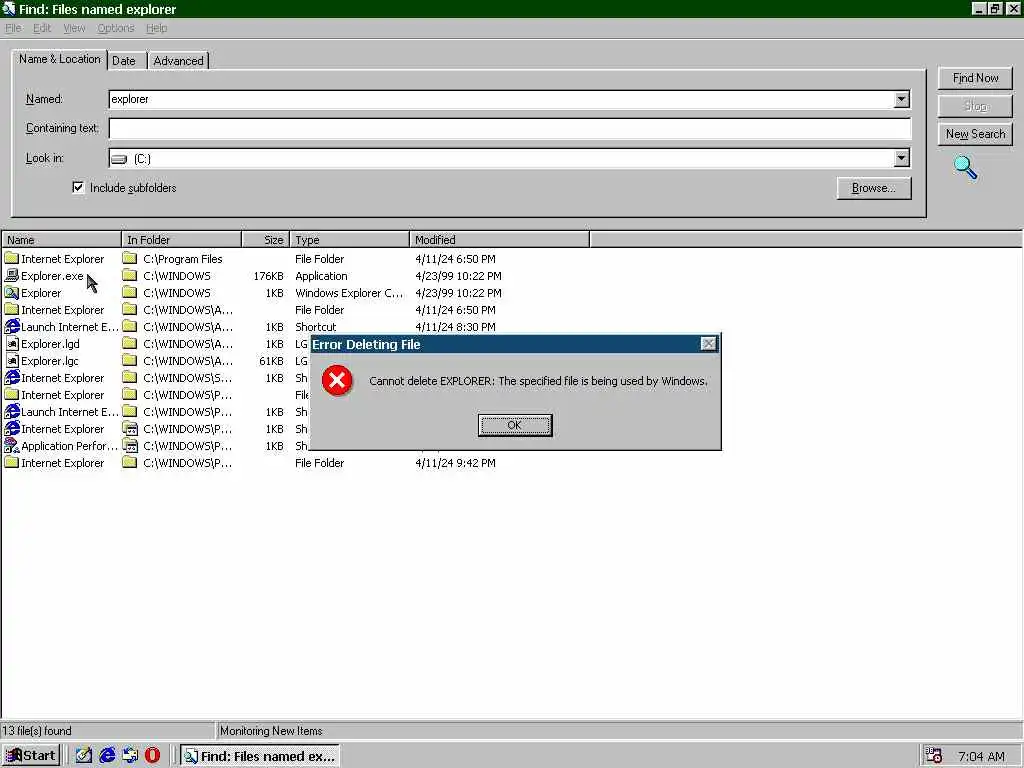Click the task scheduler tray icon
The image size is (1024, 768).
point(933,756)
